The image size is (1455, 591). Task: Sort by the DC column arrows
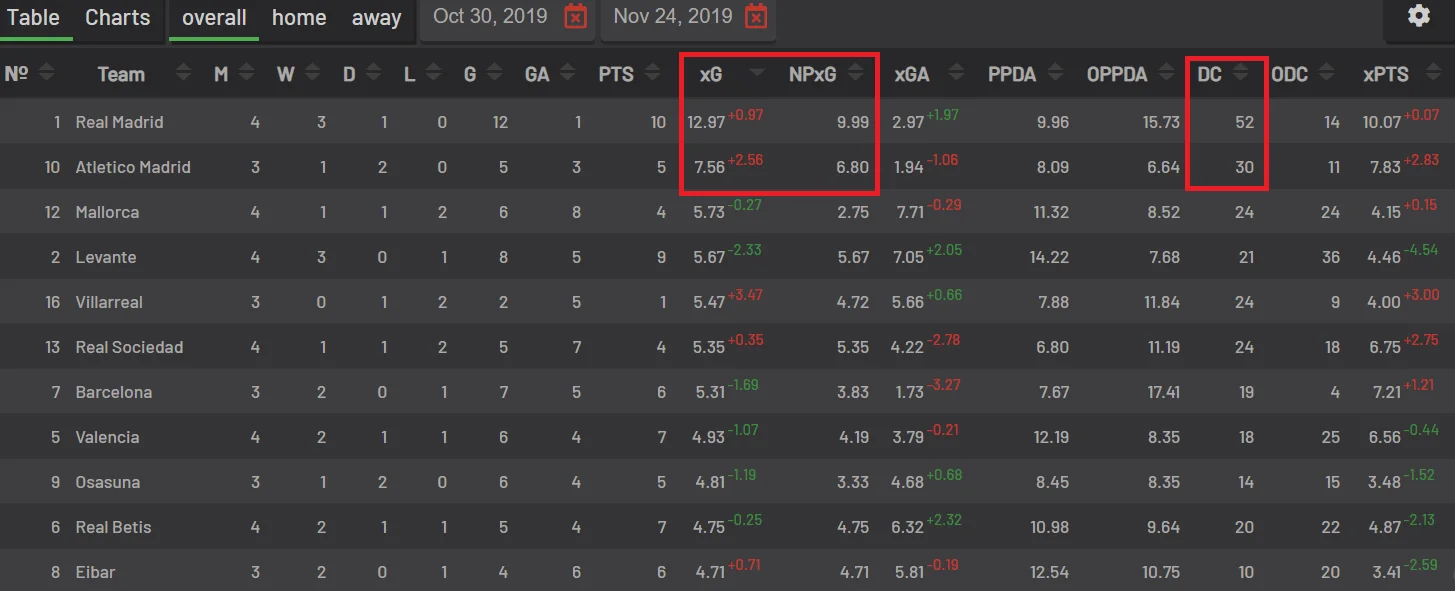tap(1241, 74)
